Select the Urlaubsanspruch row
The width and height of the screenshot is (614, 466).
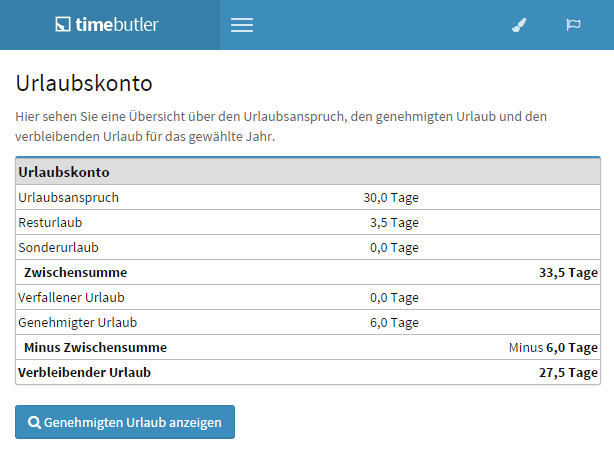pyautogui.click(x=308, y=197)
